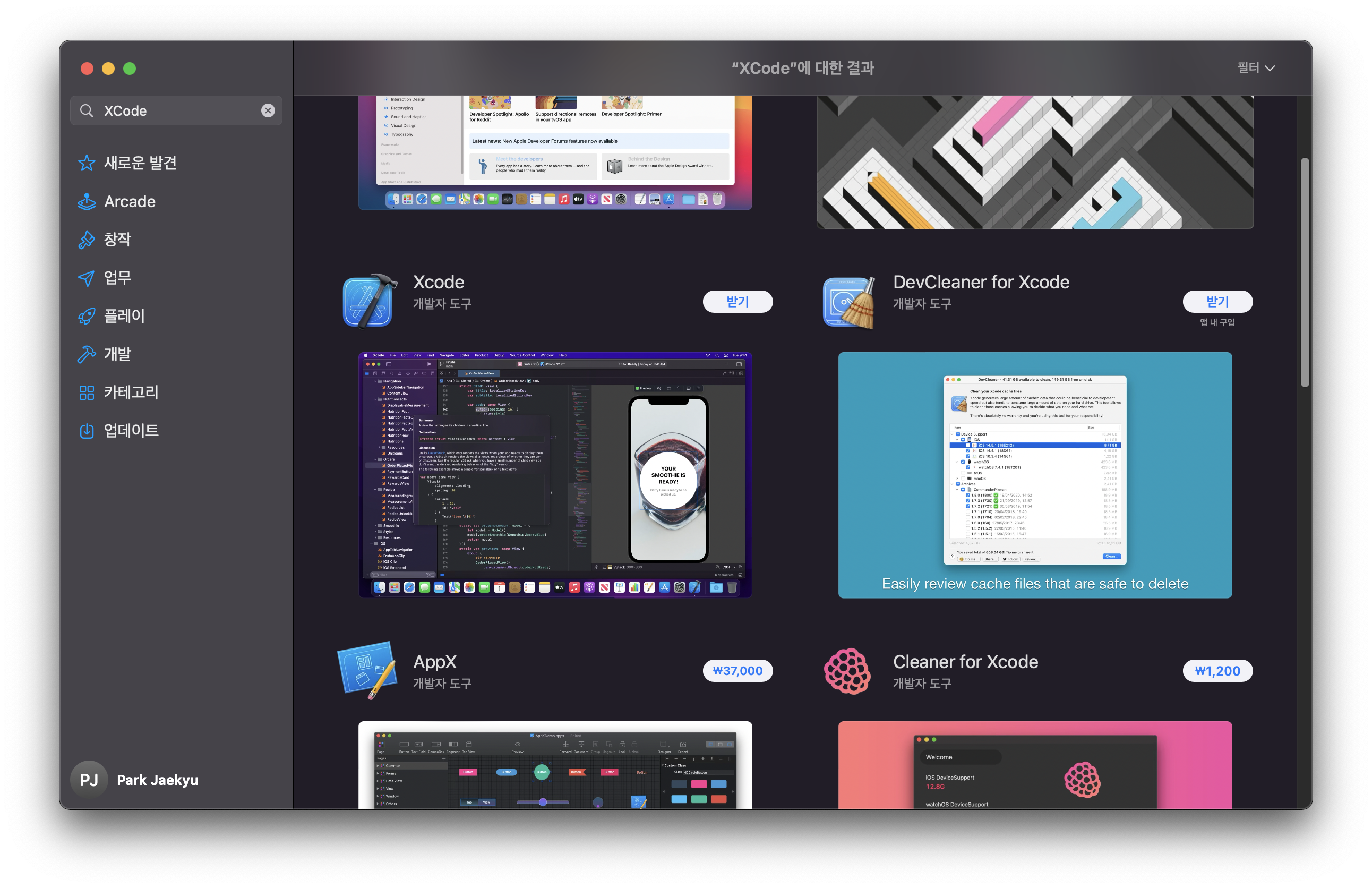Open Xcode editor screenshot preview
This screenshot has width=1372, height=888.
[x=554, y=475]
